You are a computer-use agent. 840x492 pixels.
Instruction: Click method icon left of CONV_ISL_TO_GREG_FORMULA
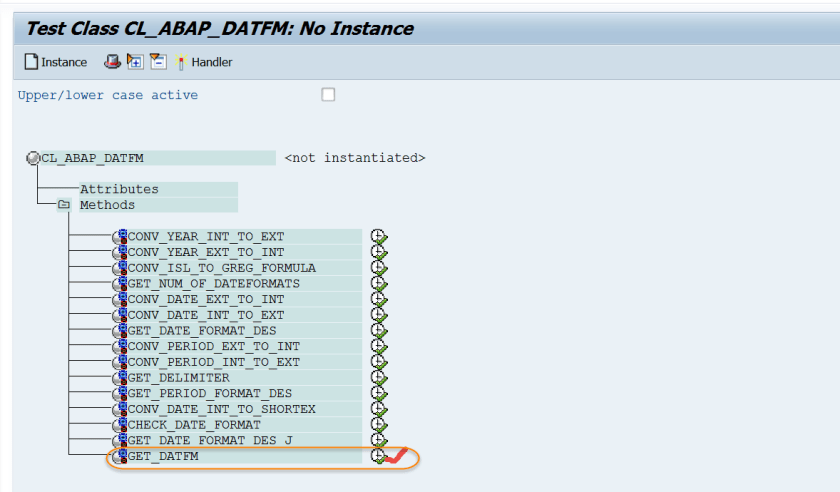[120, 267]
